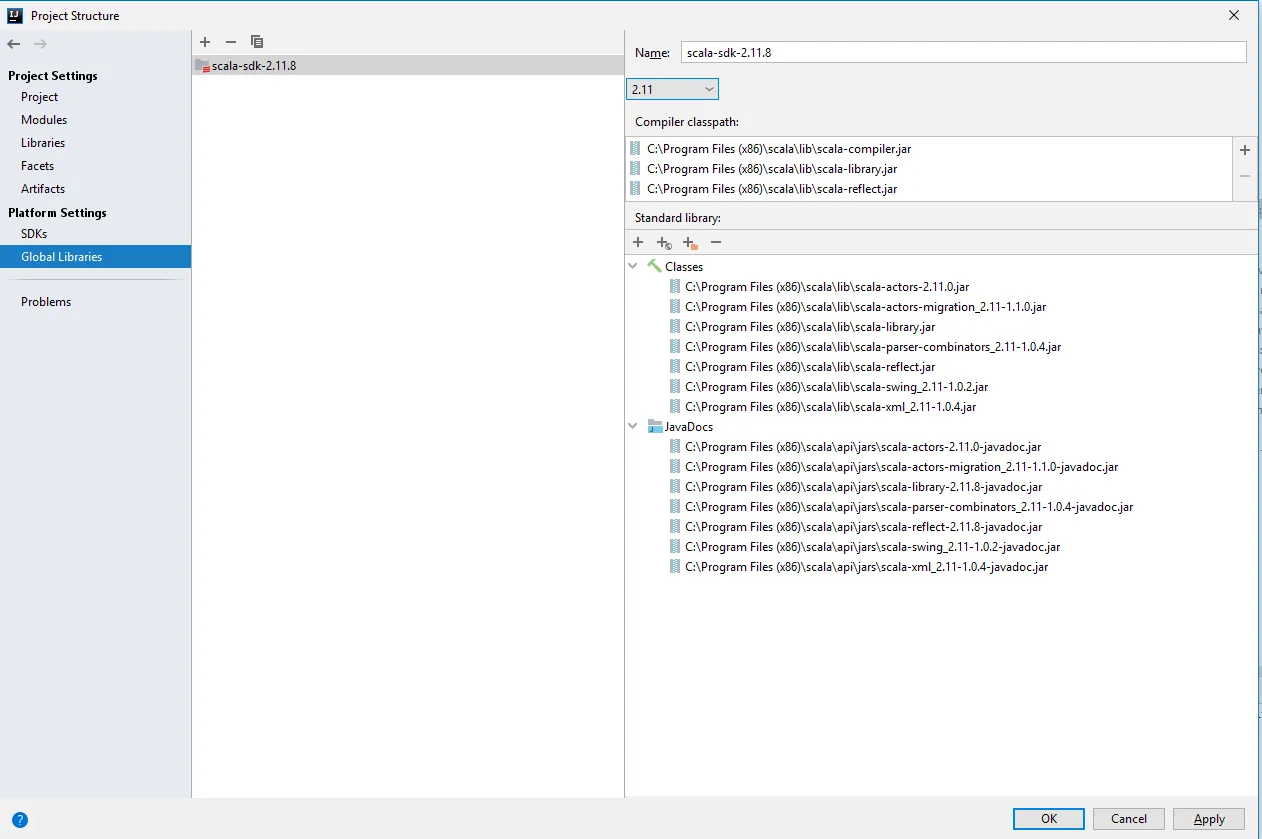The image size is (1262, 839).
Task: Click the library Name input field
Action: [x=964, y=53]
